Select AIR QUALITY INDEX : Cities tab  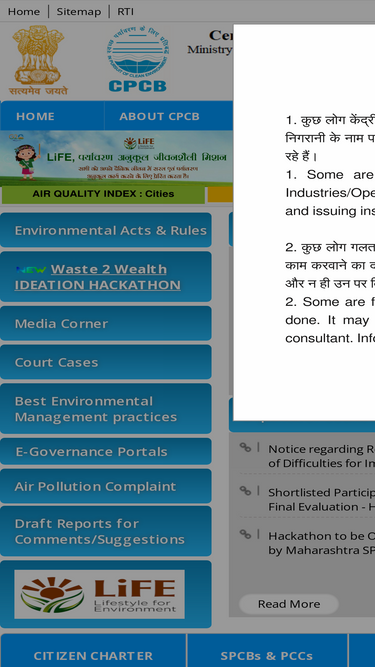103,194
